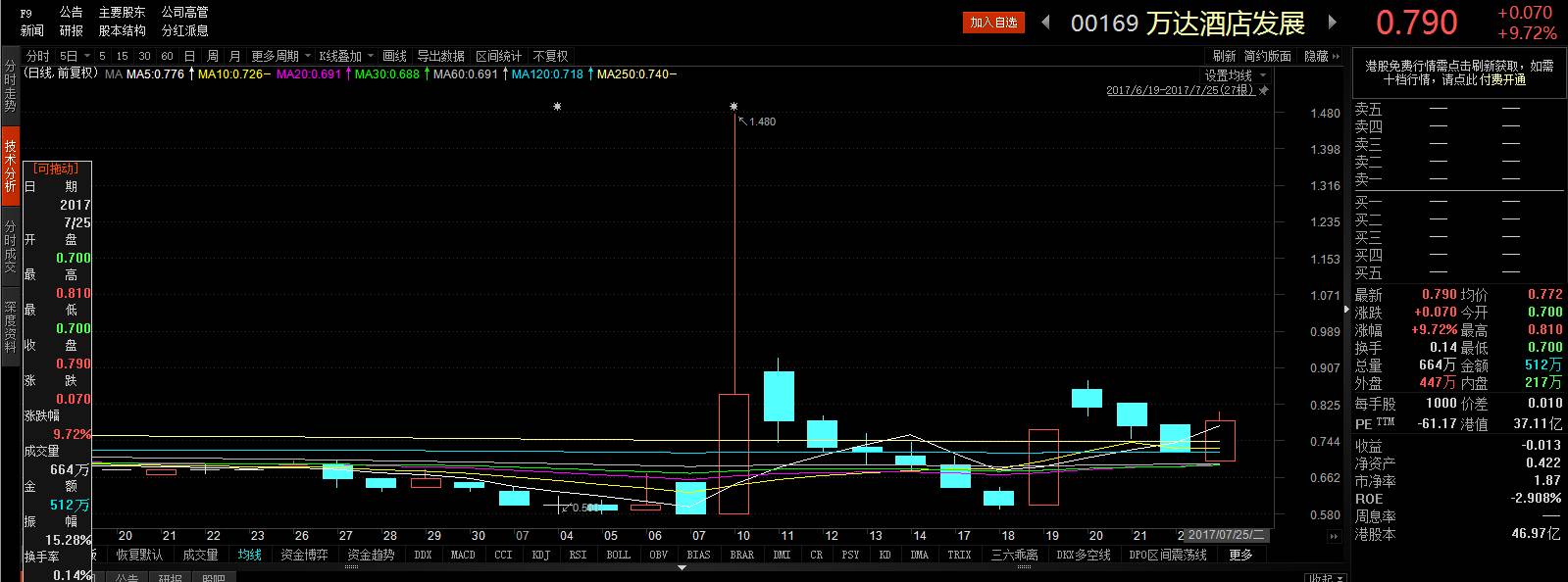Select the BOLL indicator tab
This screenshot has height=582, width=1568.
618,555
